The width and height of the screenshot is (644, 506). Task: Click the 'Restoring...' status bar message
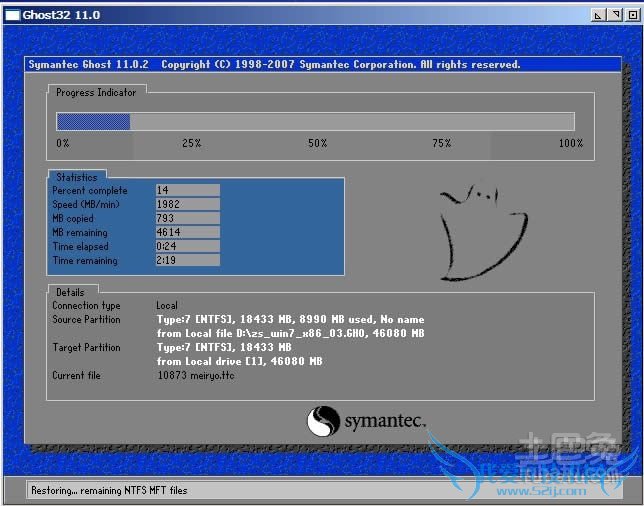tap(109, 490)
